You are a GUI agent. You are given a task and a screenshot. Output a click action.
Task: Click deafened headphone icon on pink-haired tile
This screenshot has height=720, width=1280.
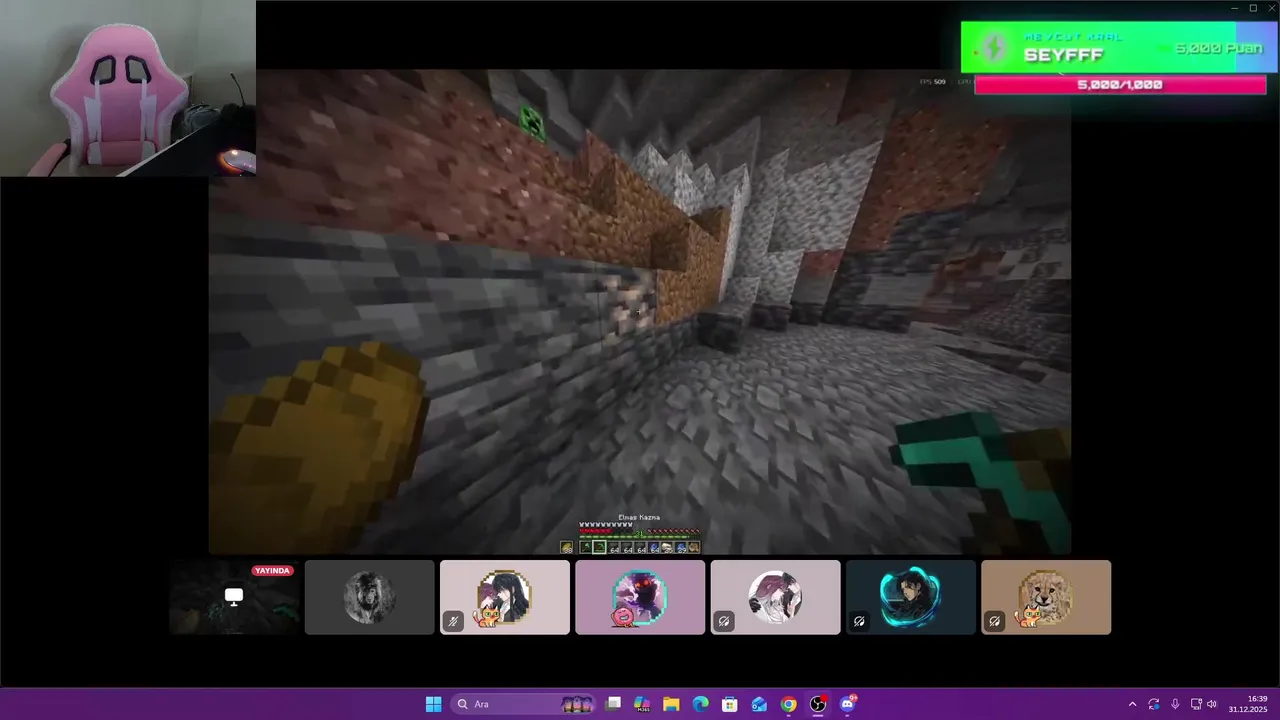[x=724, y=621]
